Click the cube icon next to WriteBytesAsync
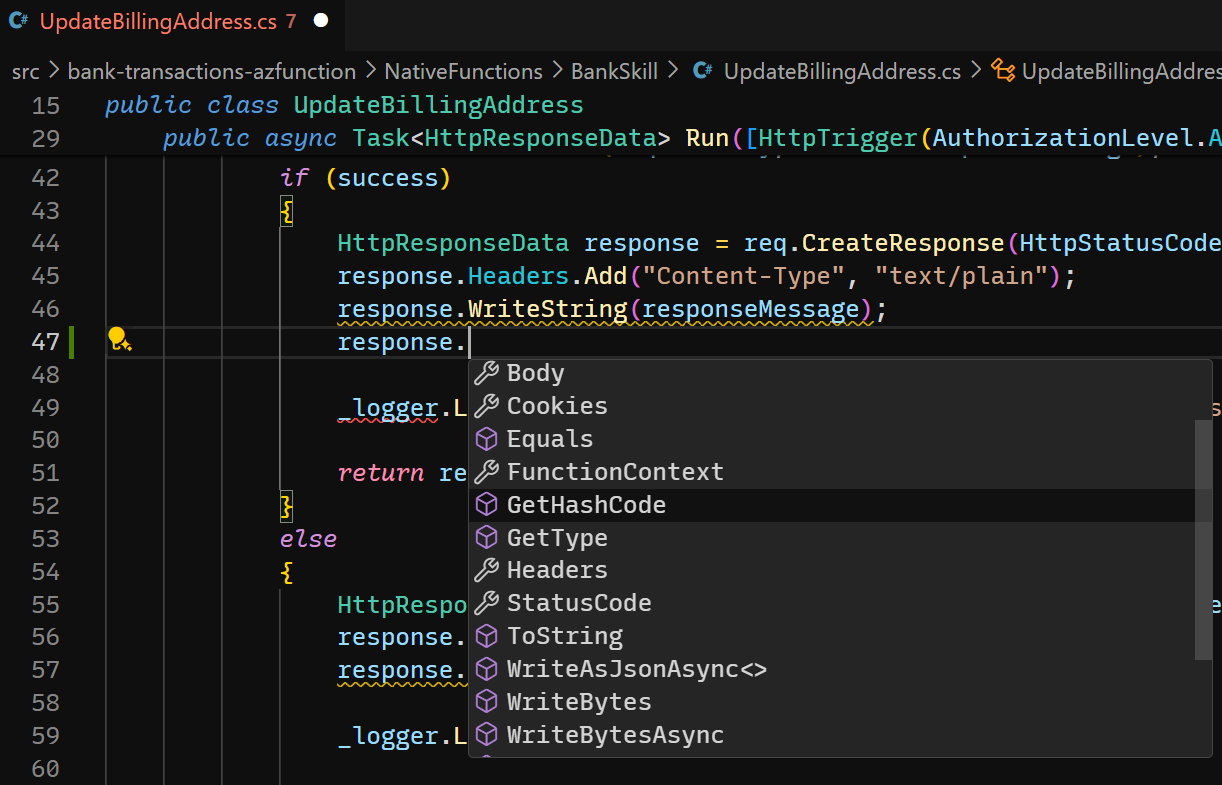The image size is (1222, 785). (x=487, y=734)
